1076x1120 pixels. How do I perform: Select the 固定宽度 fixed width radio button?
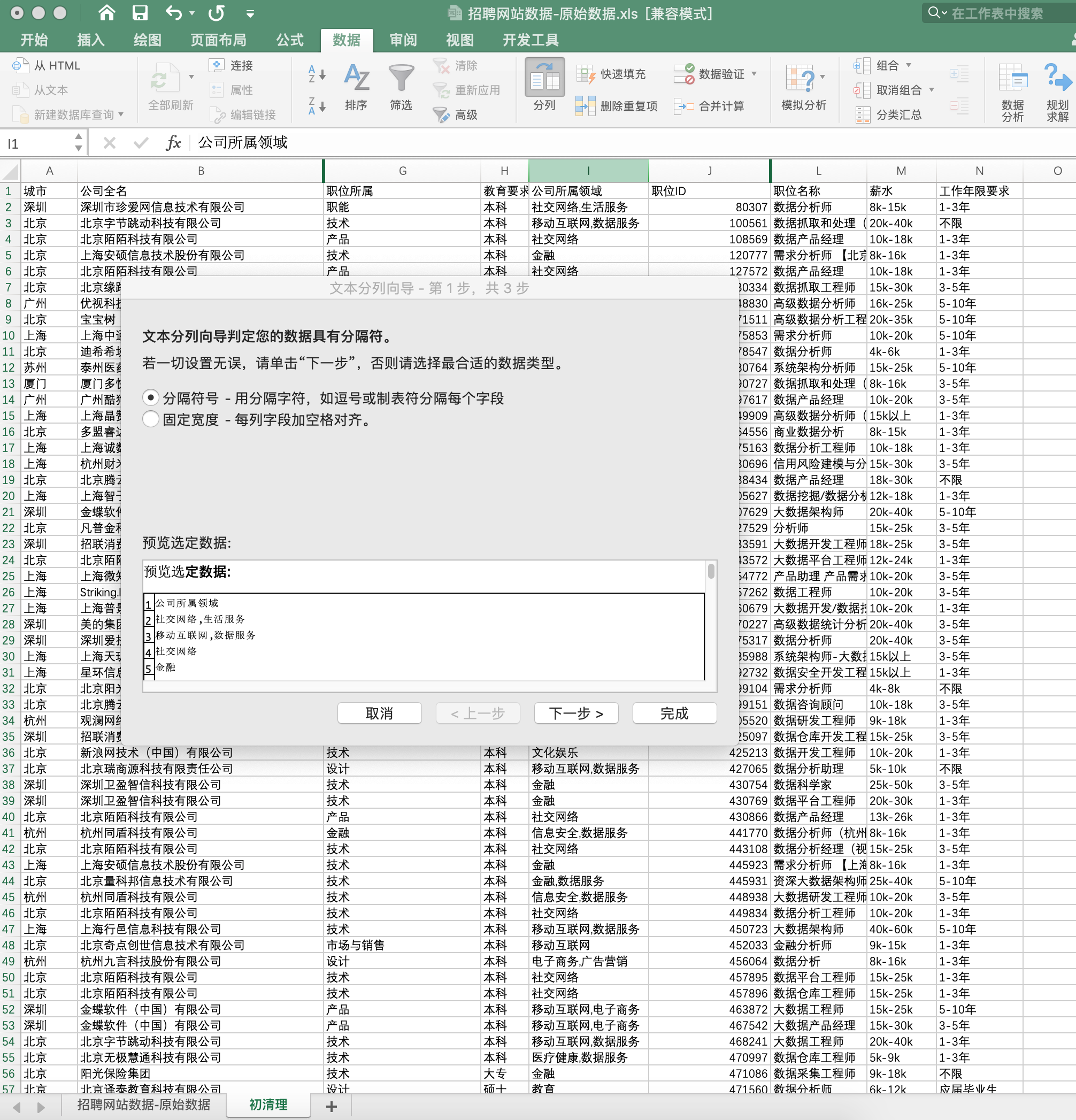(x=151, y=419)
